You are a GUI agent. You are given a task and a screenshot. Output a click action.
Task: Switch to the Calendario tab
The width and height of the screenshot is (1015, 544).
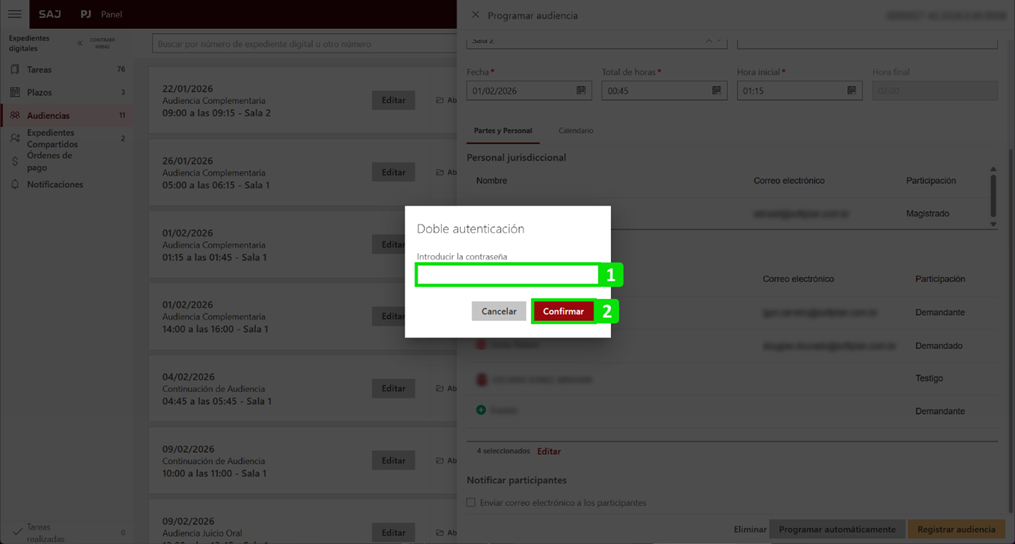pos(575,131)
